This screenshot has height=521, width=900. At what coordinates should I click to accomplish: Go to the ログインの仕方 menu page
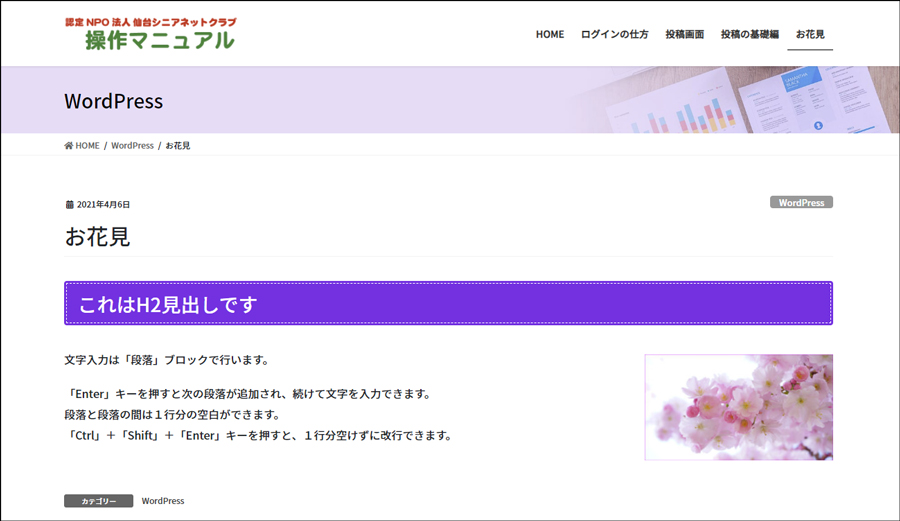pos(614,35)
